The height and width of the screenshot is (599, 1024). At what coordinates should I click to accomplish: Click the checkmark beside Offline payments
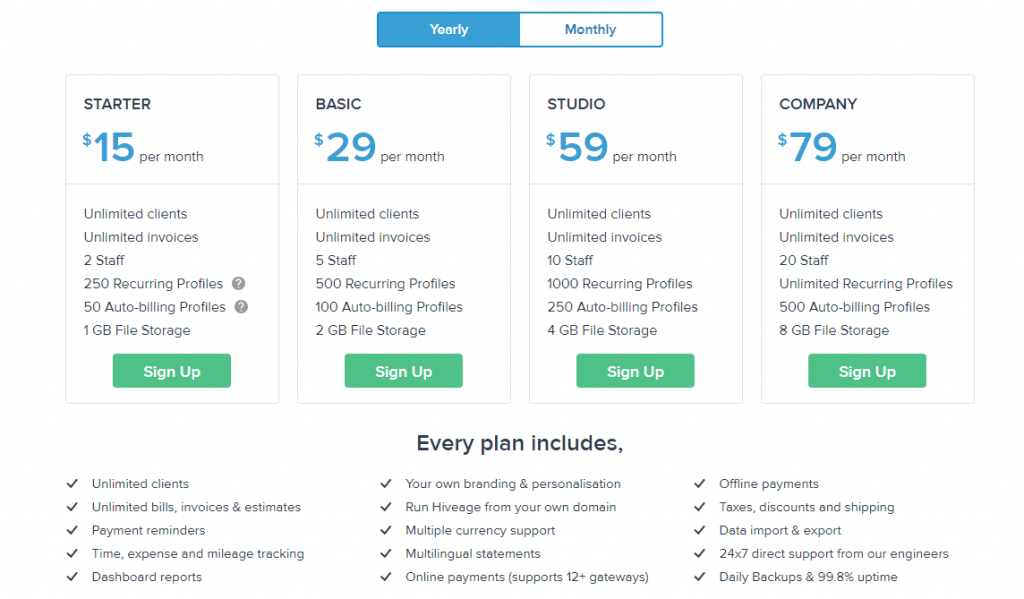coord(700,483)
